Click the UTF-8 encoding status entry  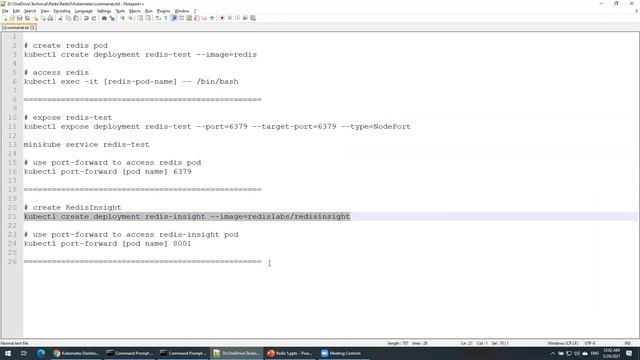[x=590, y=343]
